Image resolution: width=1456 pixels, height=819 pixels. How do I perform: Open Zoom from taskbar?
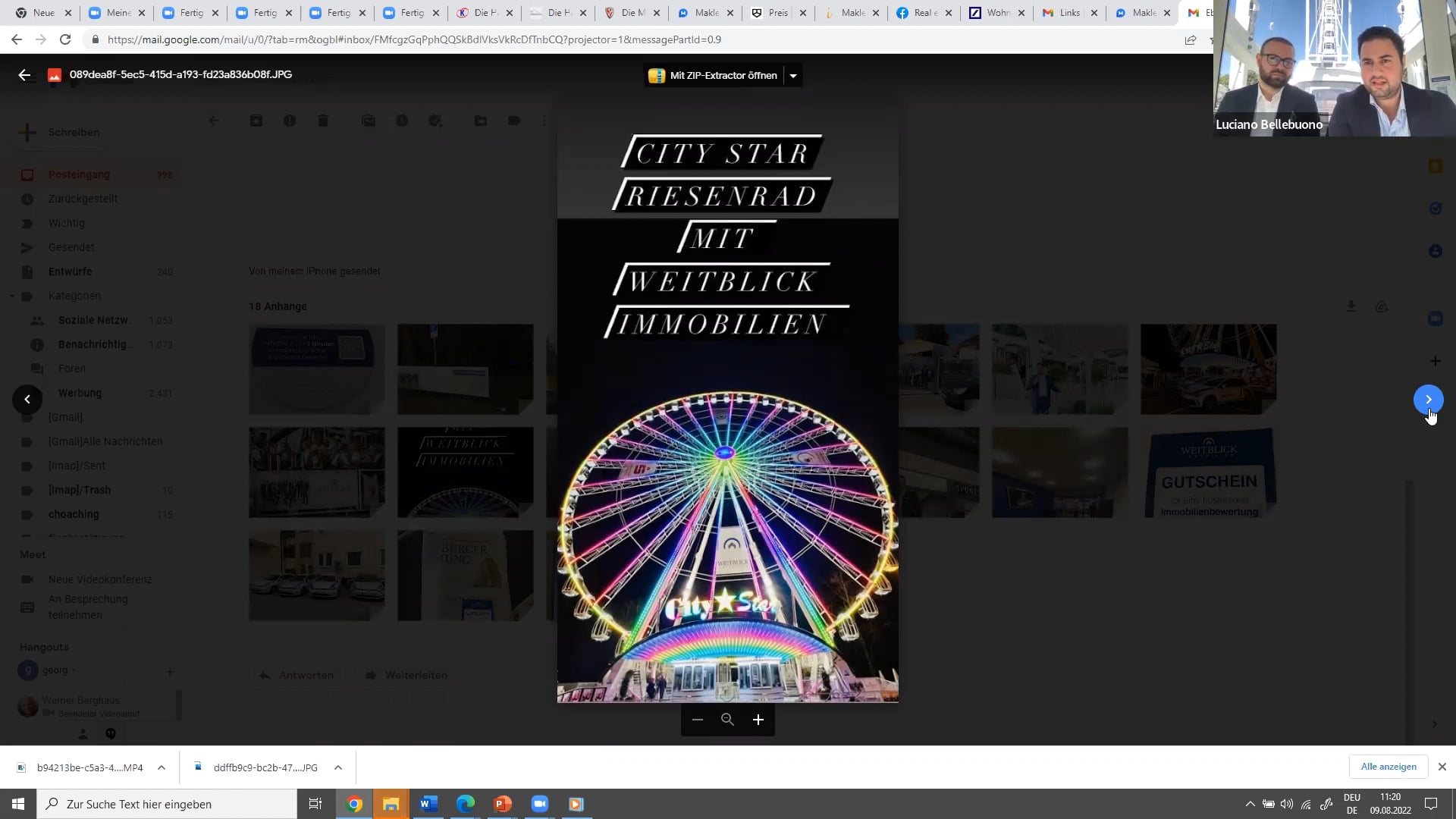[x=540, y=804]
